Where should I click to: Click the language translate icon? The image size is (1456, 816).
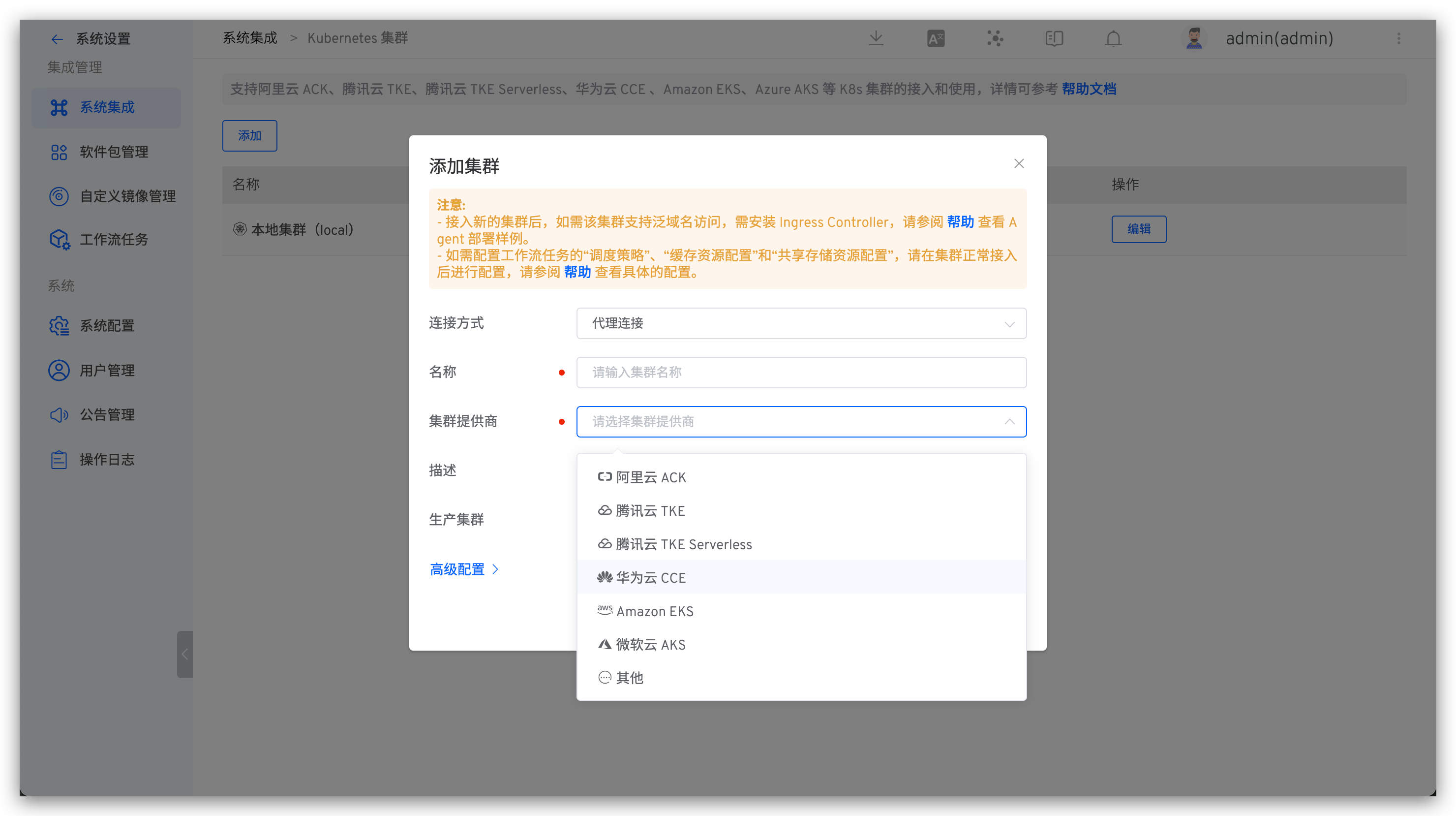click(x=936, y=38)
